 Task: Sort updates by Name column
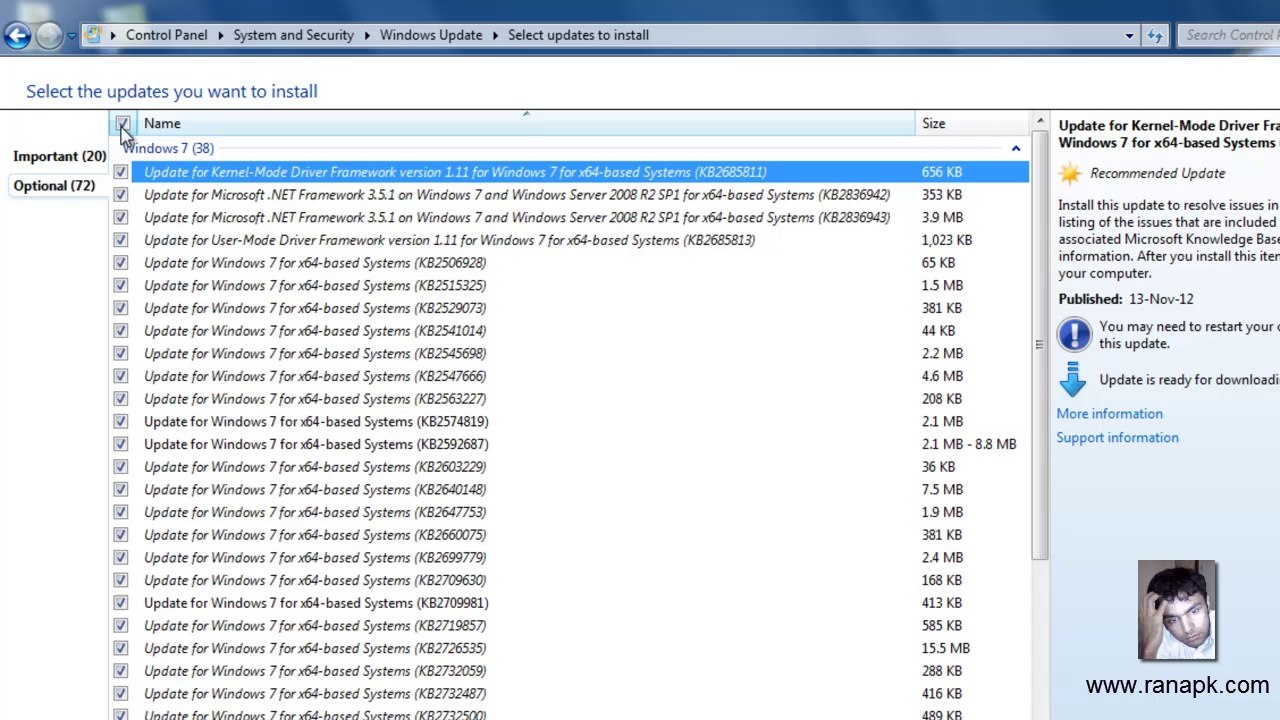525,124
